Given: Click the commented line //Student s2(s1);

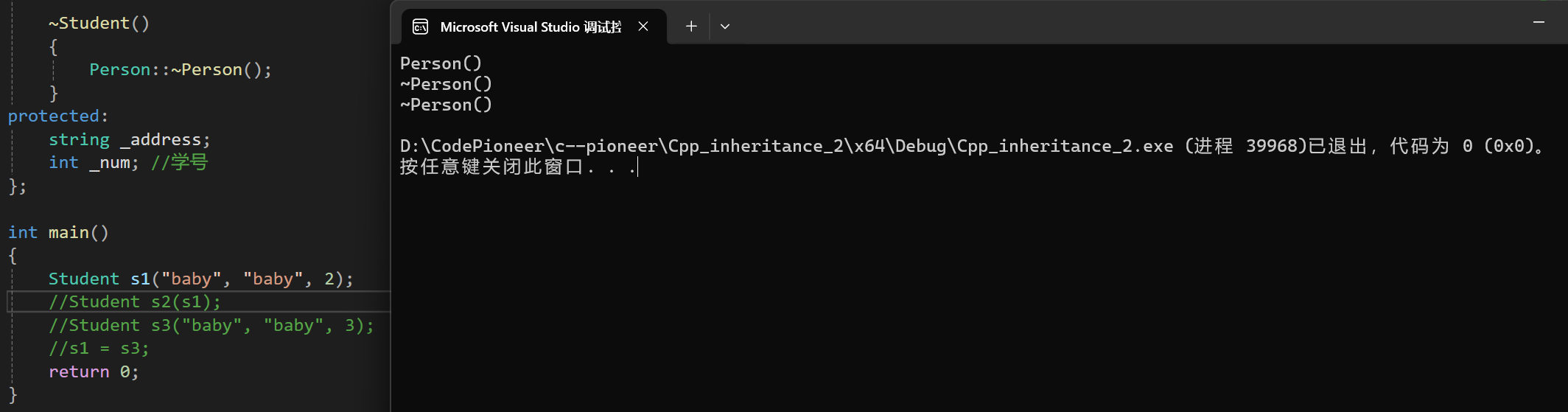Looking at the screenshot, I should [x=135, y=301].
